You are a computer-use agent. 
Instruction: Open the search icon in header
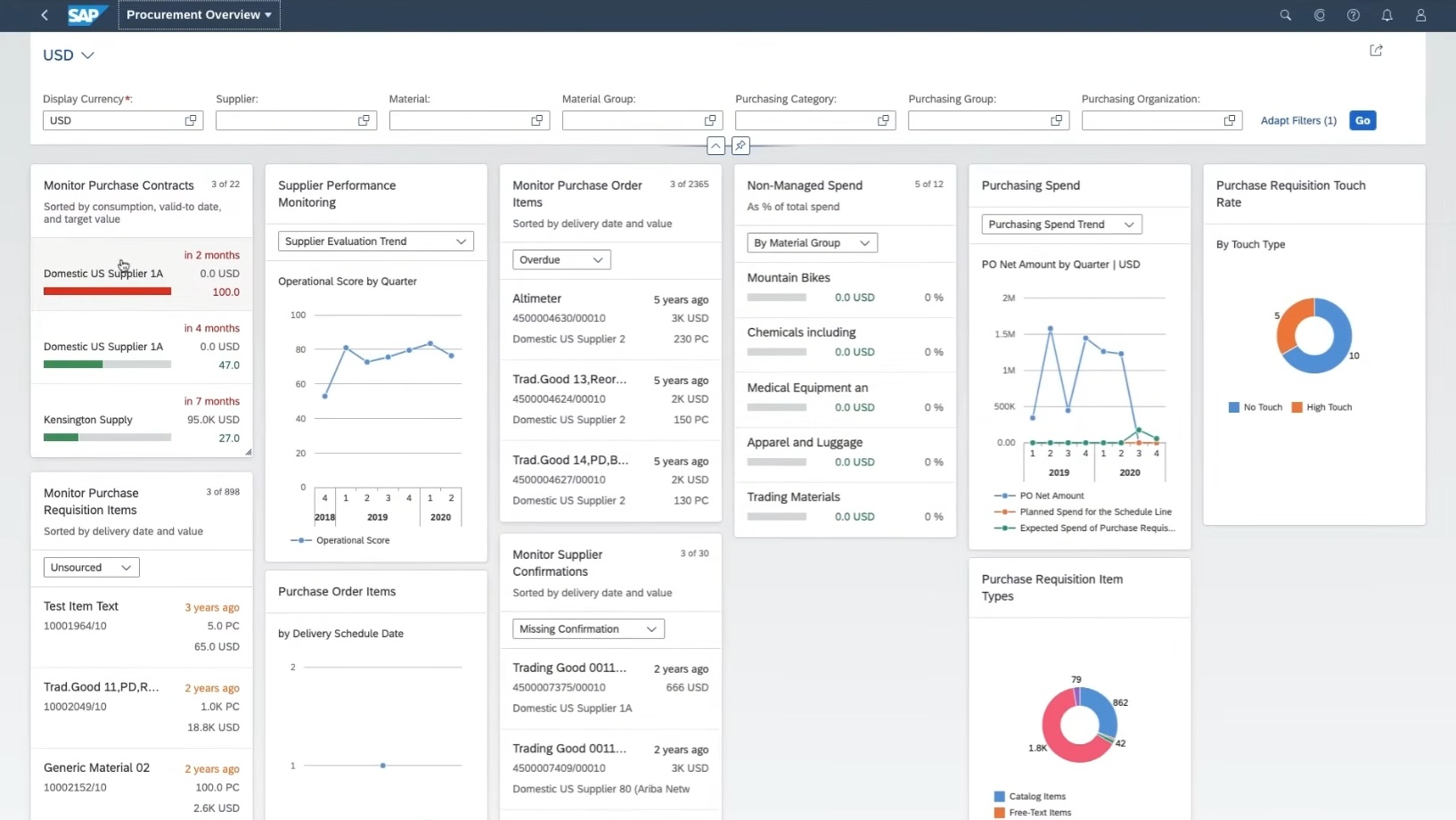pos(1285,15)
